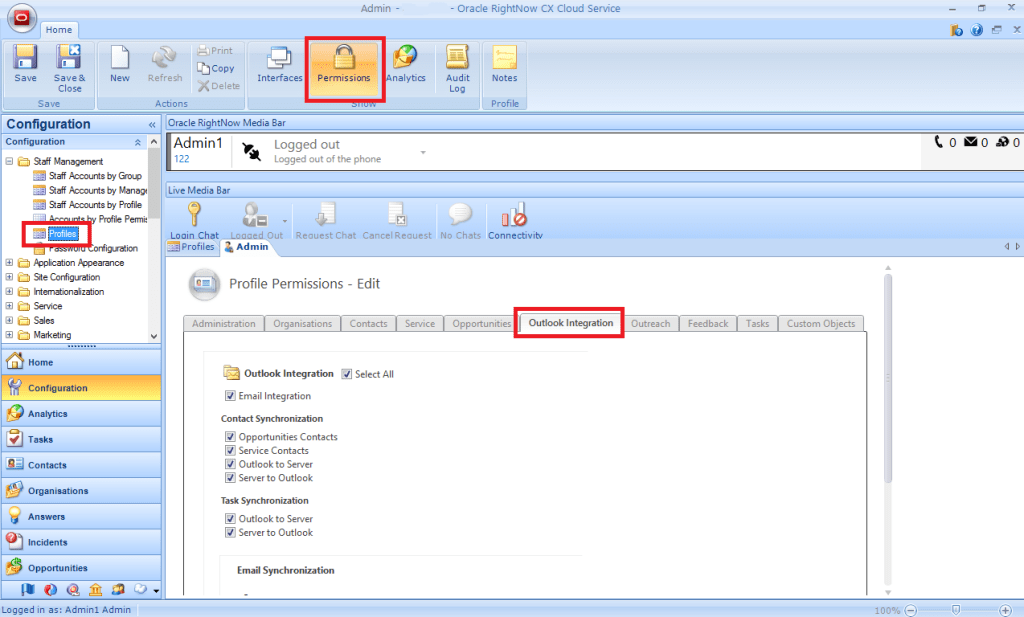
Task: Collapse the Staff Management tree folder
Action: coord(10,161)
